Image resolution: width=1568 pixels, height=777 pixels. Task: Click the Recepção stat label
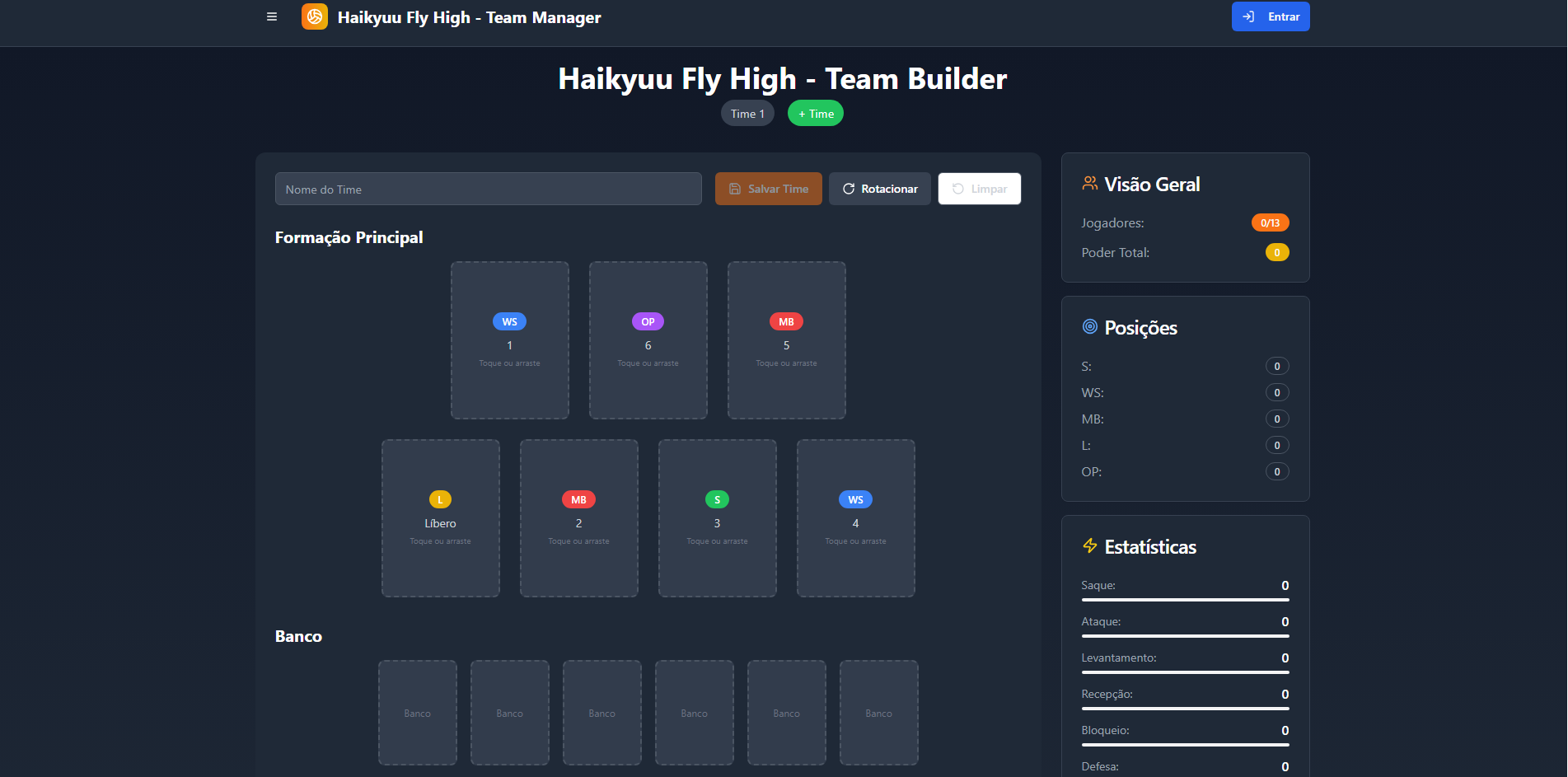tap(1107, 694)
